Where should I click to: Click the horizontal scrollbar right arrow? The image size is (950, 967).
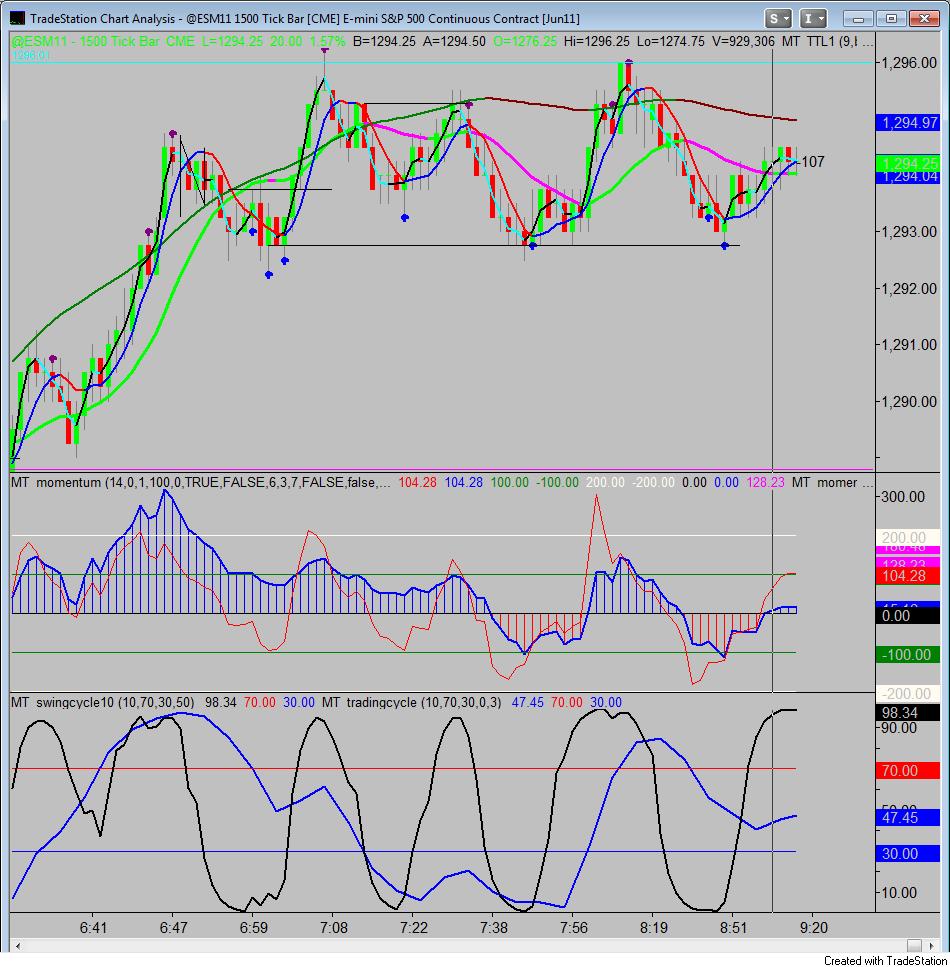click(x=931, y=945)
